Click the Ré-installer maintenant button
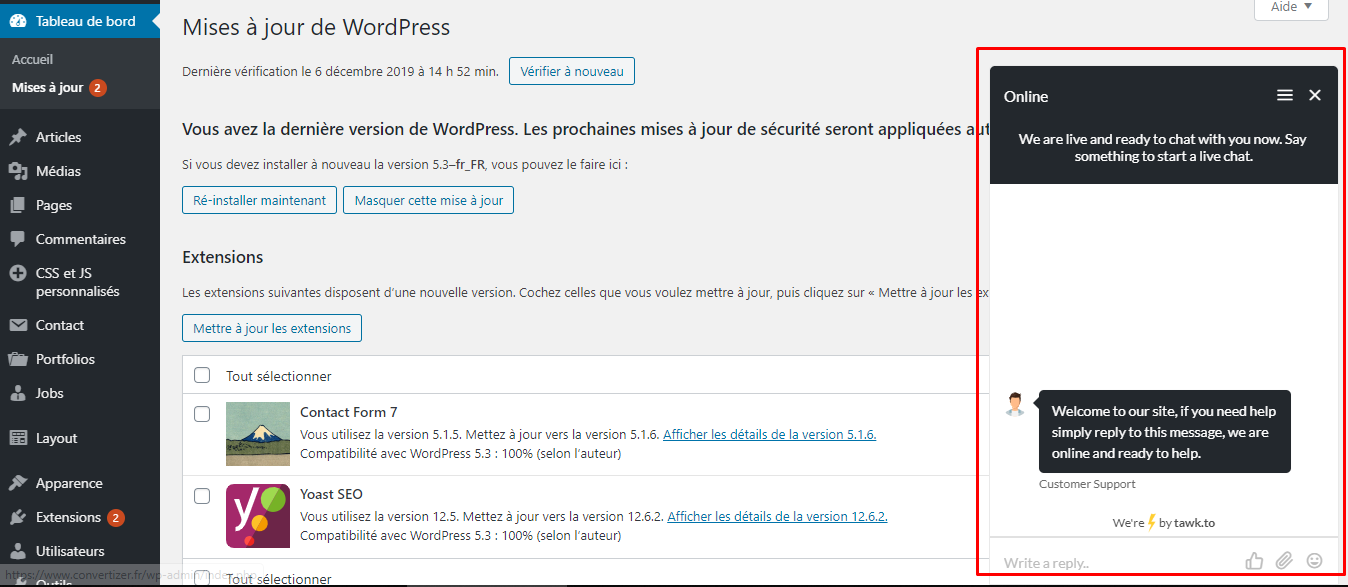Screen dimensions: 1348x587 point(260,200)
